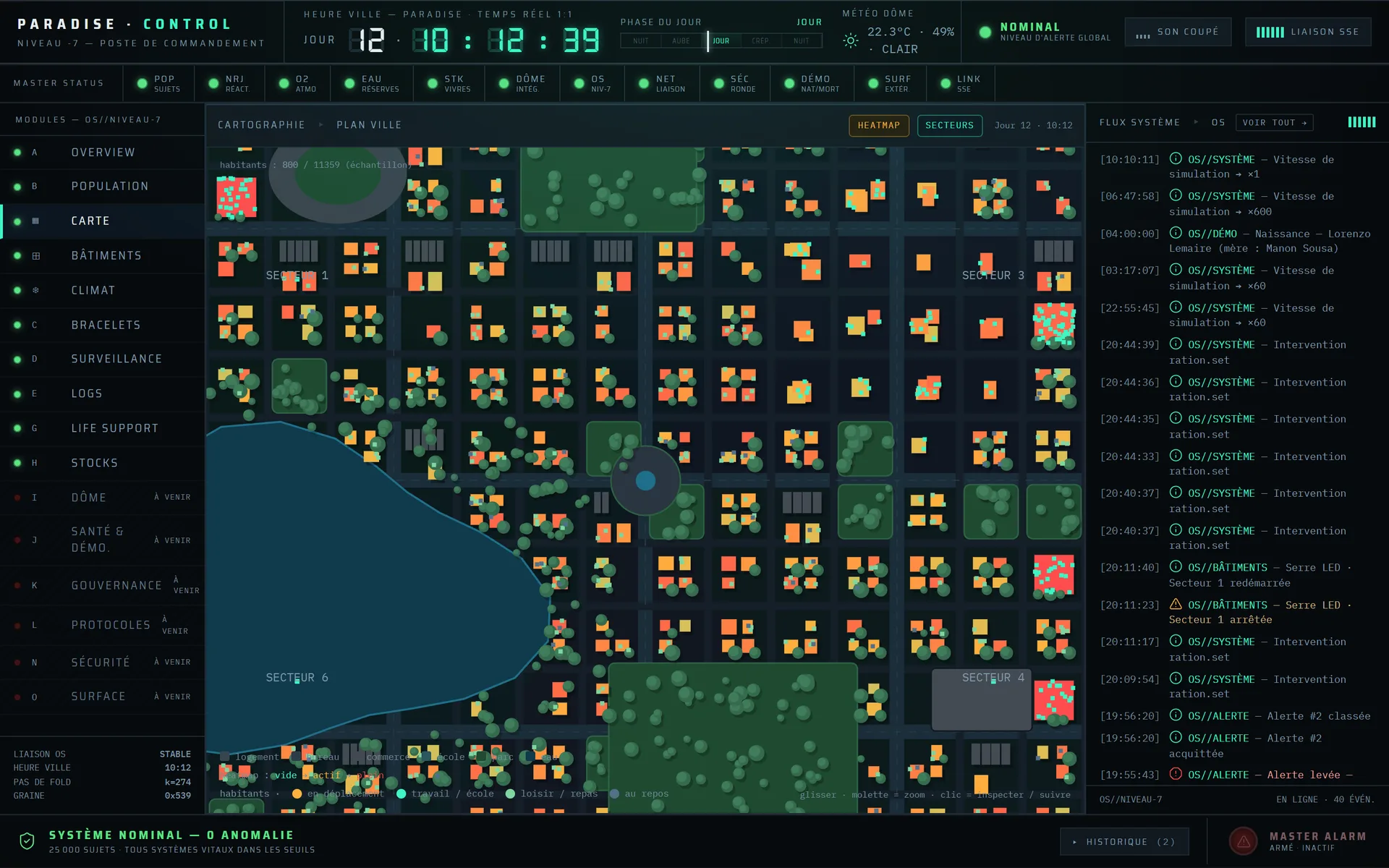Viewport: 1389px width, 868px height.
Task: Click the NET Liaison status indicator
Action: coord(662,83)
